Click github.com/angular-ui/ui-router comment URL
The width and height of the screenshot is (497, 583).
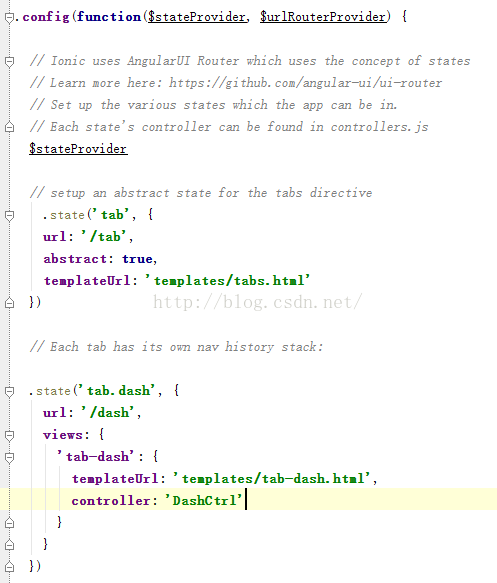(306, 83)
